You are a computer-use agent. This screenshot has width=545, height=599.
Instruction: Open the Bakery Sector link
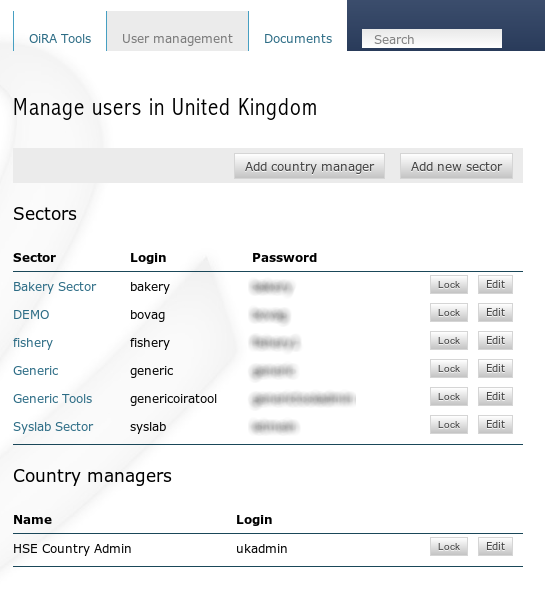[55, 287]
